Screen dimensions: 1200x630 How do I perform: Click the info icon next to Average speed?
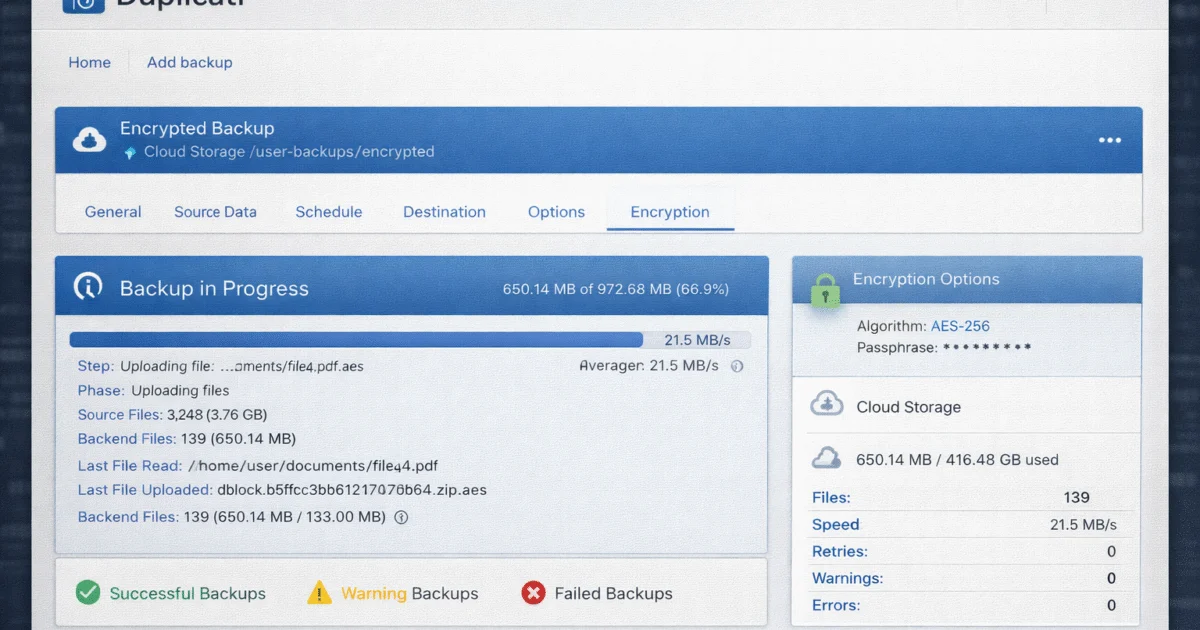coord(737,366)
